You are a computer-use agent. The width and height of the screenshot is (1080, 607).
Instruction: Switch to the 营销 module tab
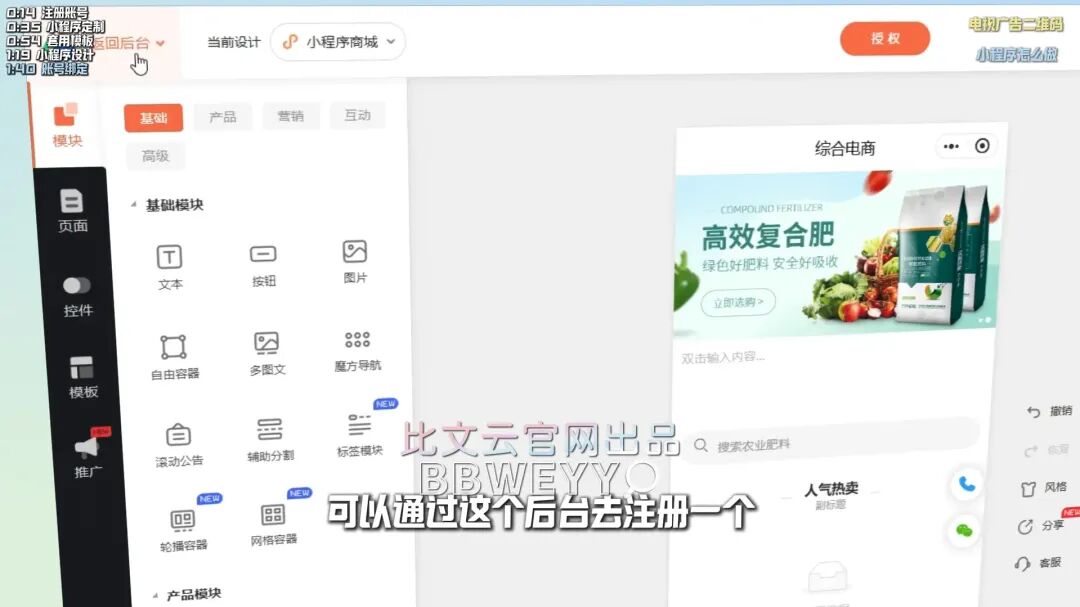click(291, 116)
